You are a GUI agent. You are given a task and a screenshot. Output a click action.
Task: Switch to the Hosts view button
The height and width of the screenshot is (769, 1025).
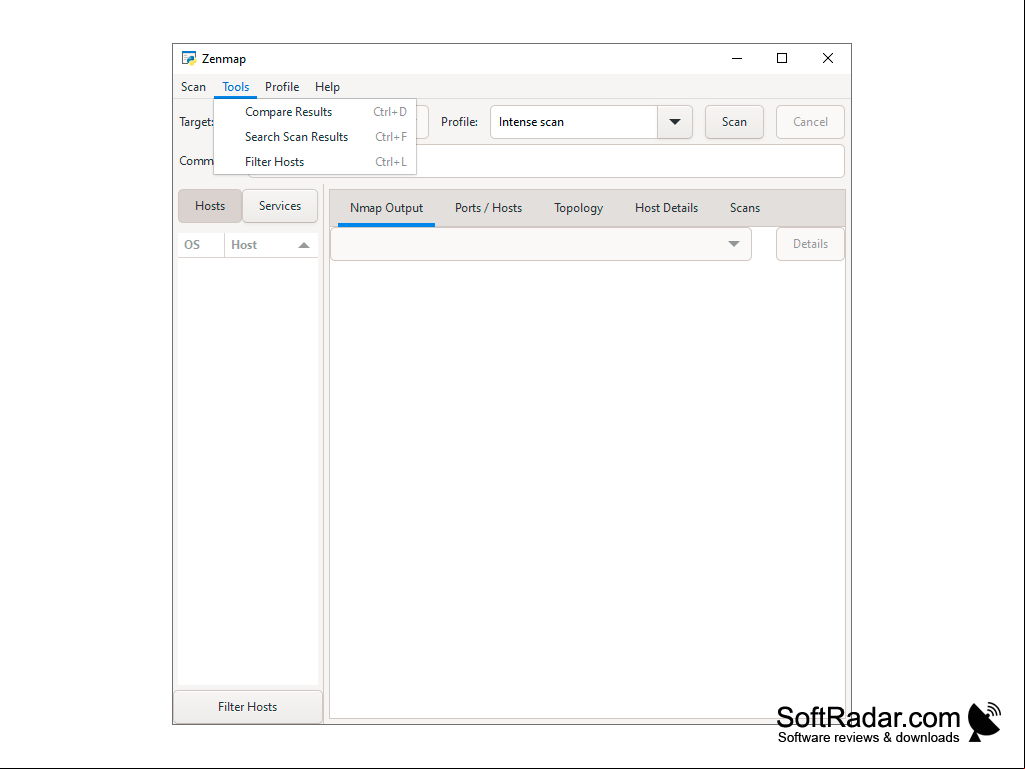point(210,206)
